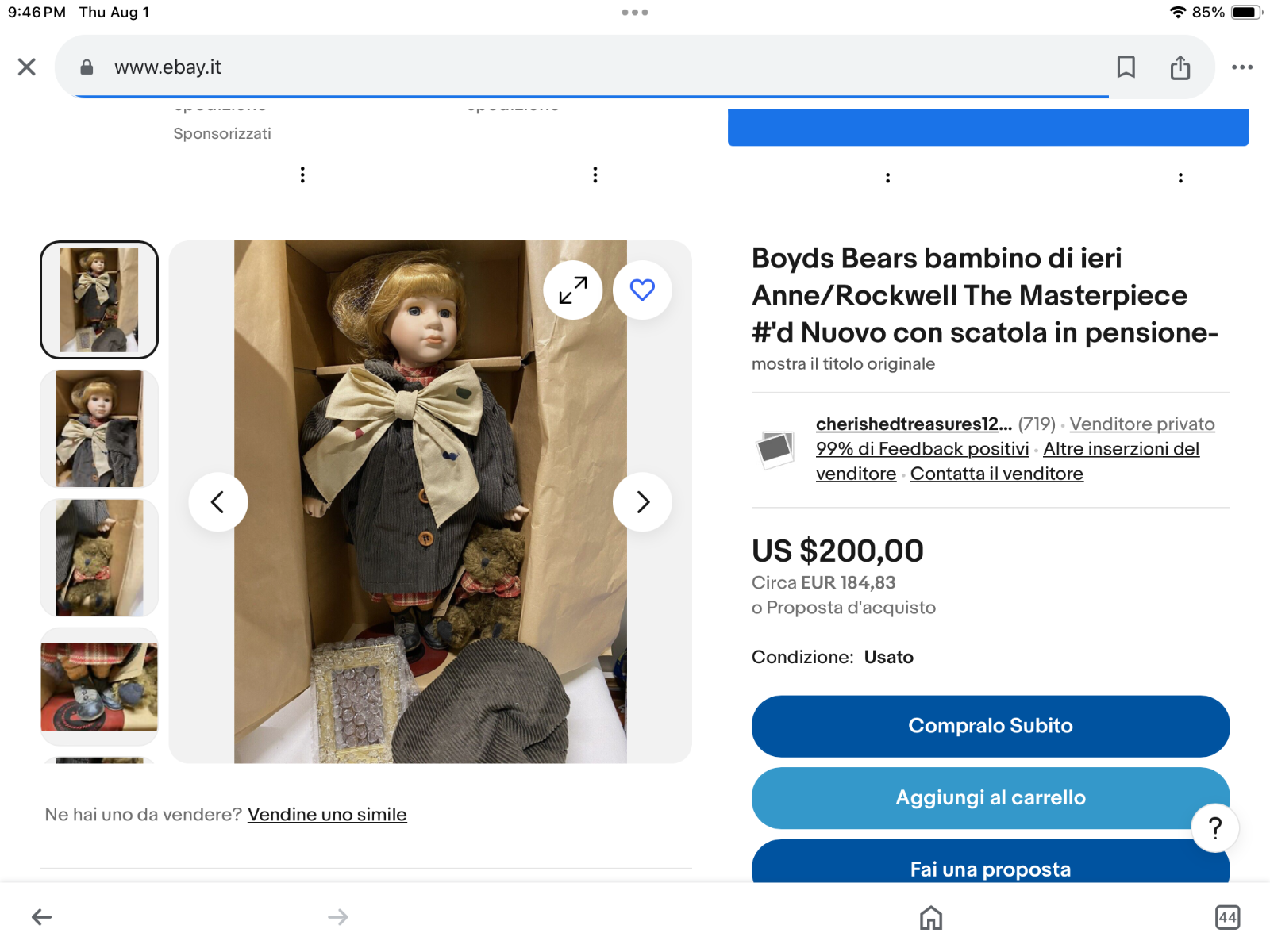Screen dimensions: 1270x952
Task: View '99% di Feedback positivi'
Action: point(922,449)
